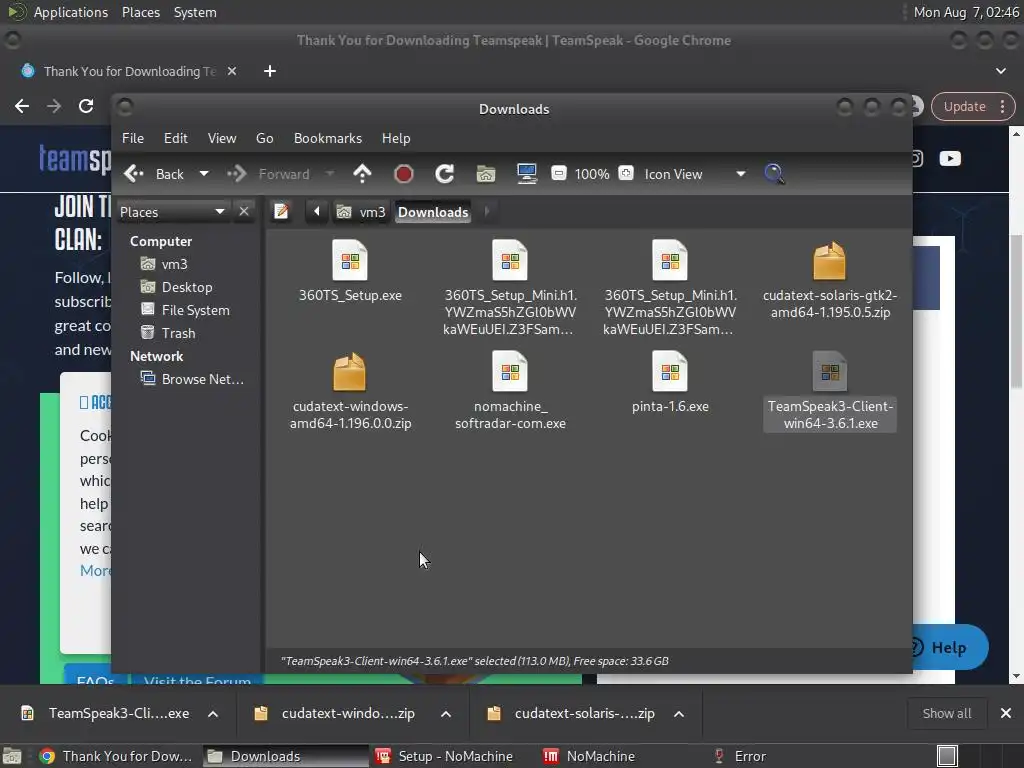The image size is (1024, 768).
Task: Click the red Stop loading icon
Action: [404, 174]
